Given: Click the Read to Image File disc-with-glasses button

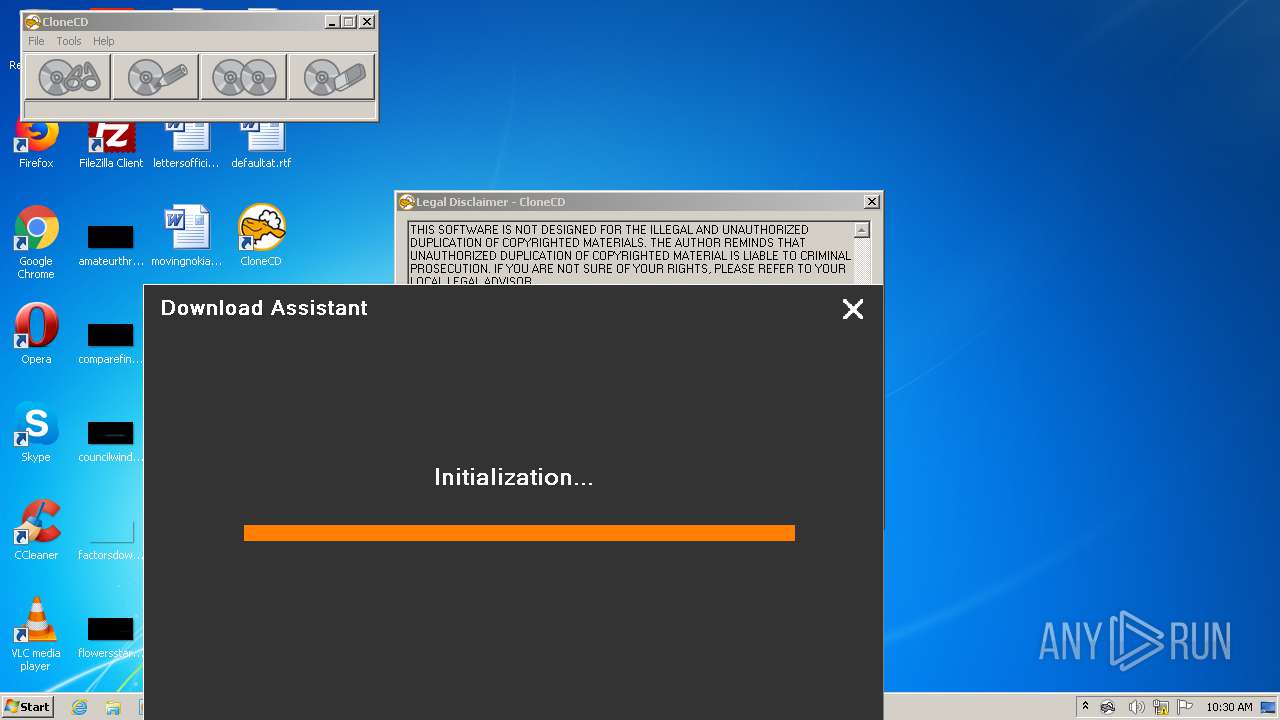Looking at the screenshot, I should pyautogui.click(x=68, y=77).
